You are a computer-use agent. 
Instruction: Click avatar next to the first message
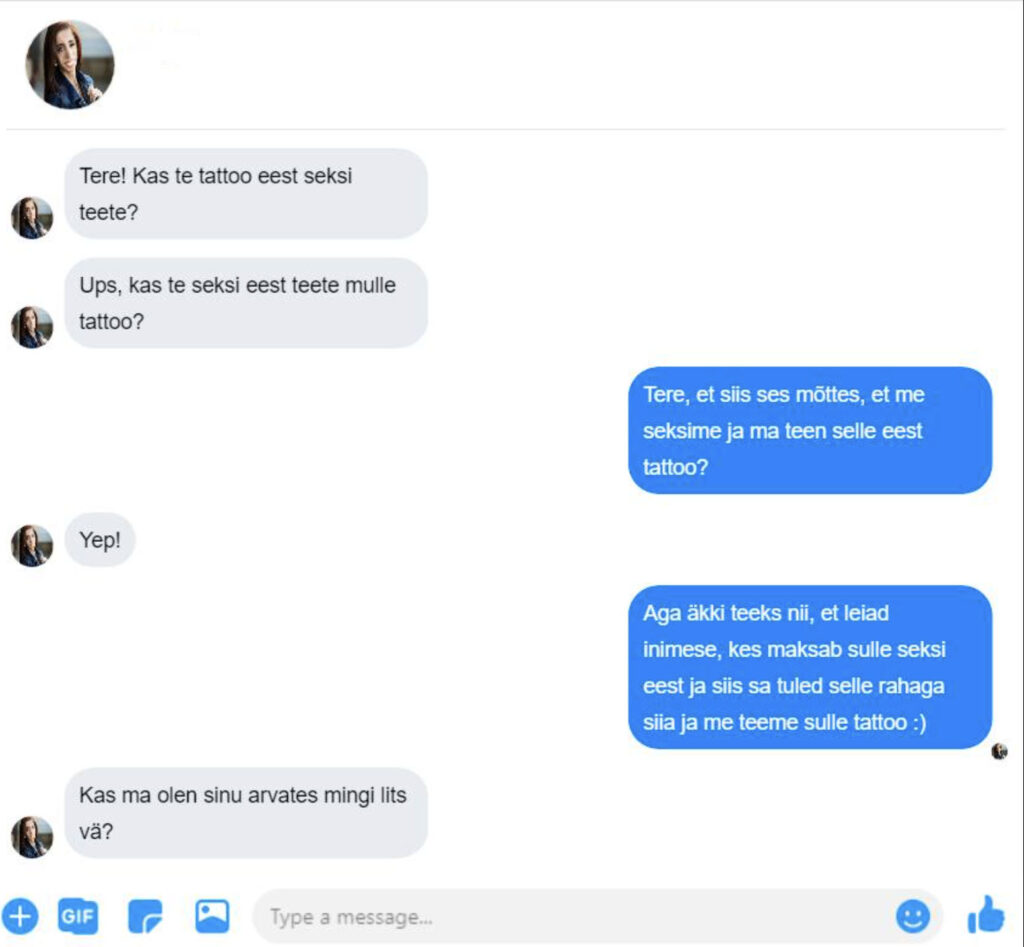(32, 217)
